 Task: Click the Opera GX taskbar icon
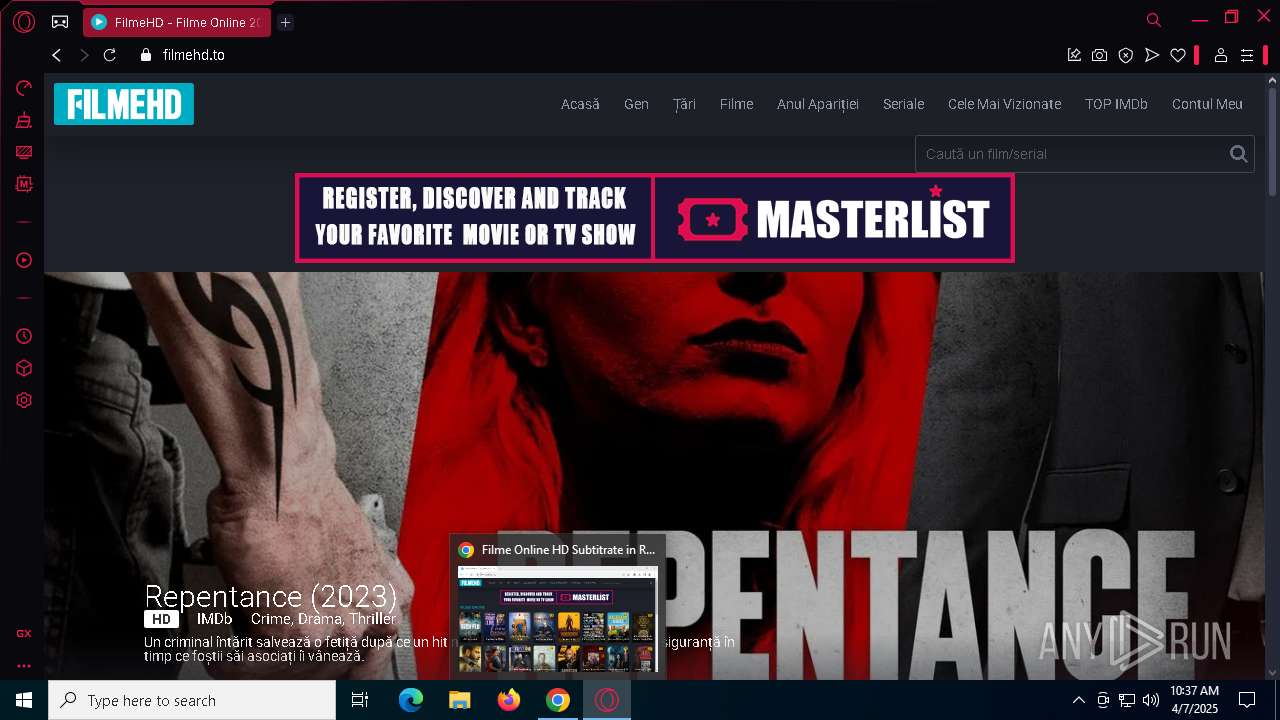coord(607,700)
